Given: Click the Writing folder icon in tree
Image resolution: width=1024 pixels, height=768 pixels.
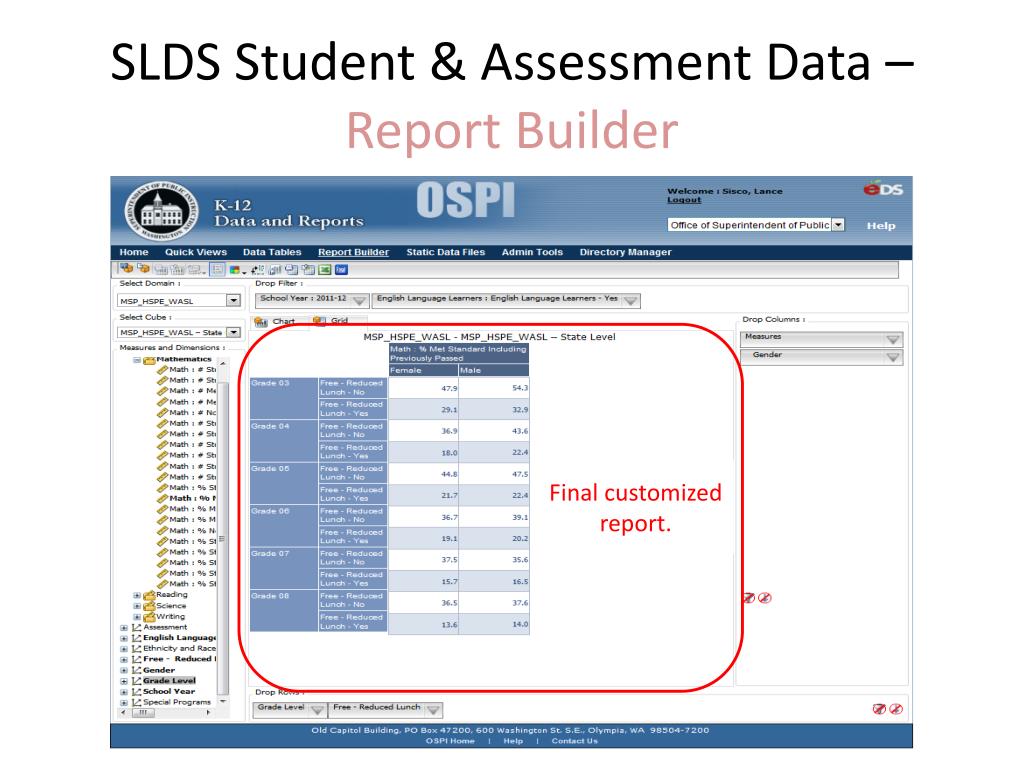Looking at the screenshot, I should [149, 616].
